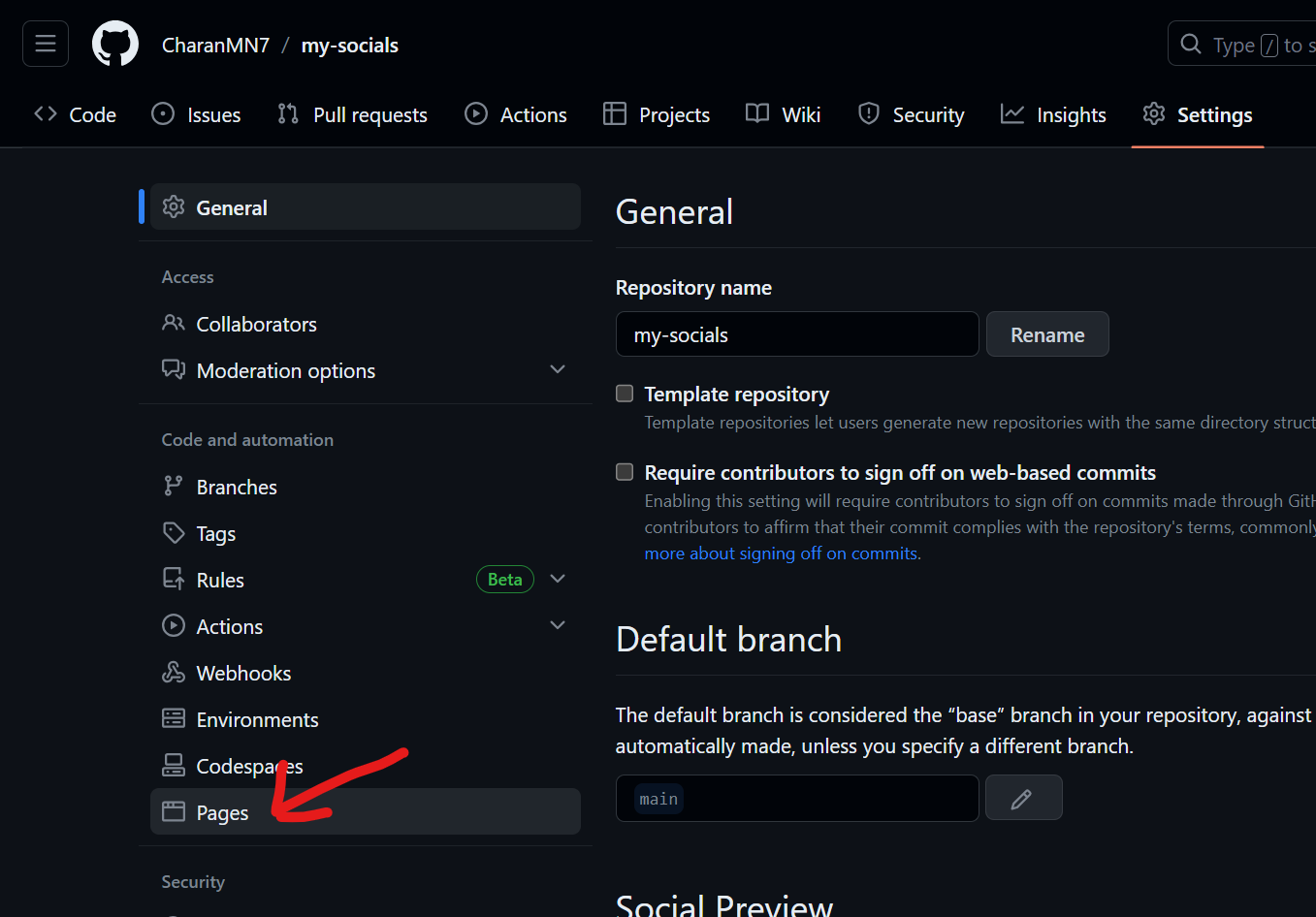1316x917 pixels.
Task: Click the Rules icon in sidebar
Action: pos(174,579)
